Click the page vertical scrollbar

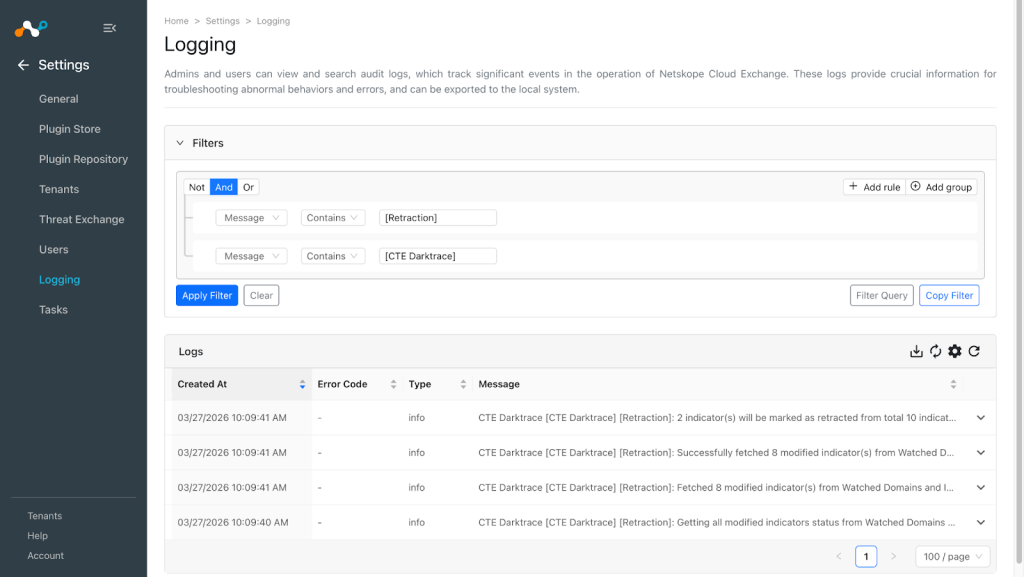pos(1018,281)
